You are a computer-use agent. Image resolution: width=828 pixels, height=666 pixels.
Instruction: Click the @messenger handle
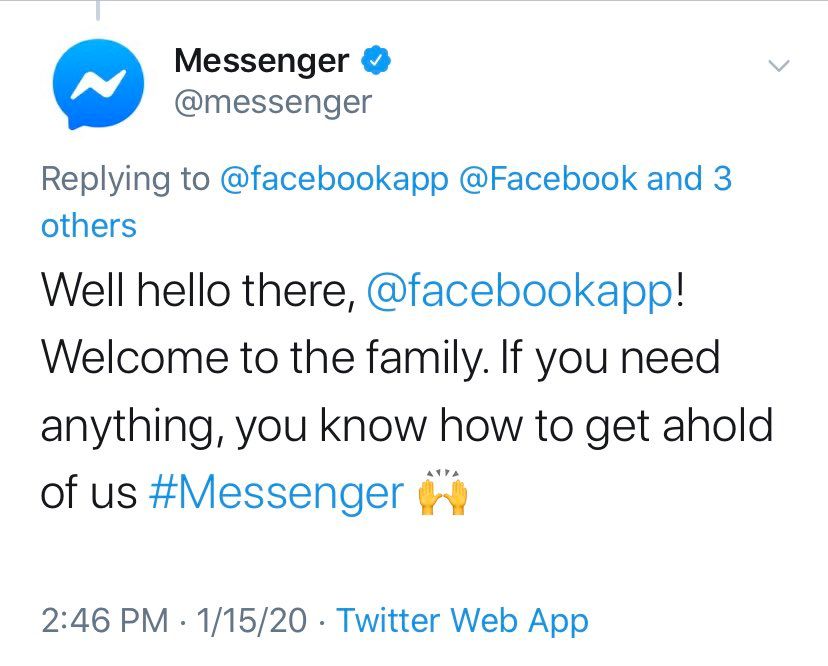(x=272, y=101)
